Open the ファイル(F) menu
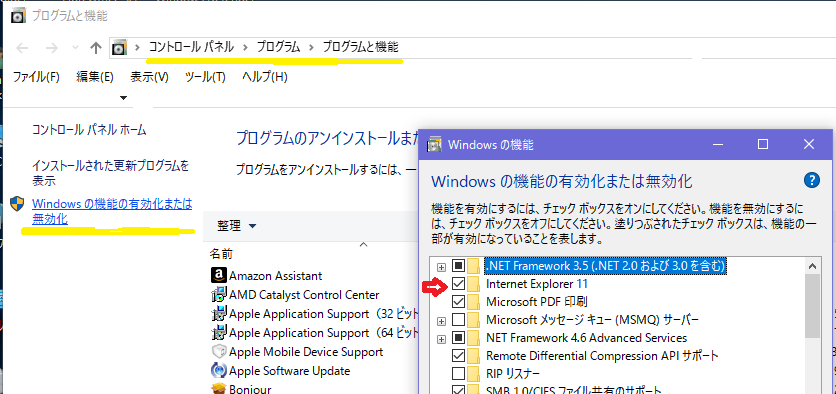Screen dimensions: 836x394 (36, 77)
